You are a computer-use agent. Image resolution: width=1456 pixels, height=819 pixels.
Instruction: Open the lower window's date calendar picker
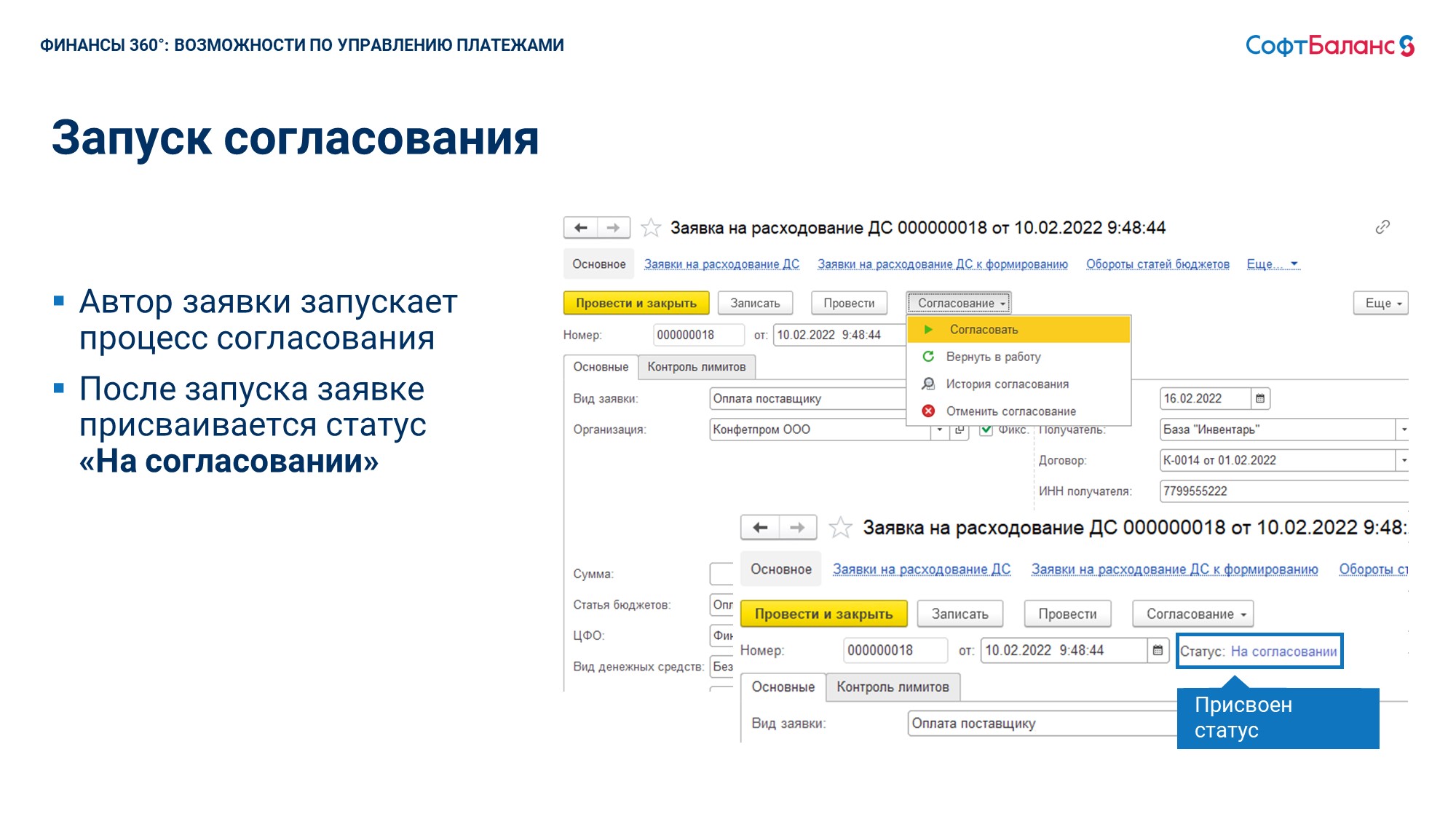(1158, 650)
